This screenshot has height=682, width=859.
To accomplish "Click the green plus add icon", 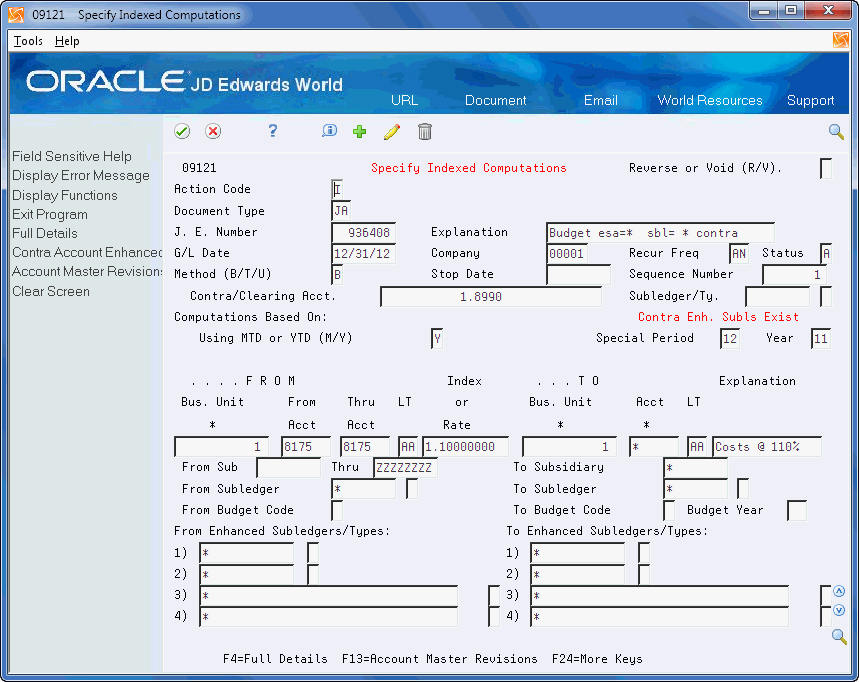I will (x=359, y=131).
